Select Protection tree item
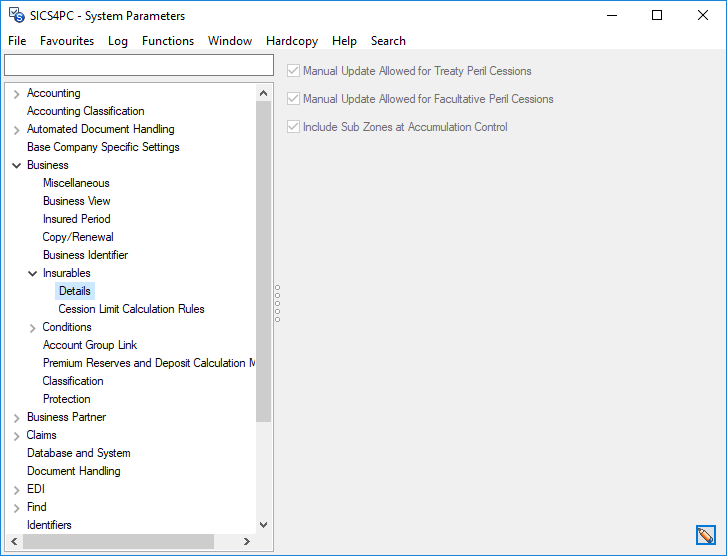727x556 pixels. pos(67,399)
